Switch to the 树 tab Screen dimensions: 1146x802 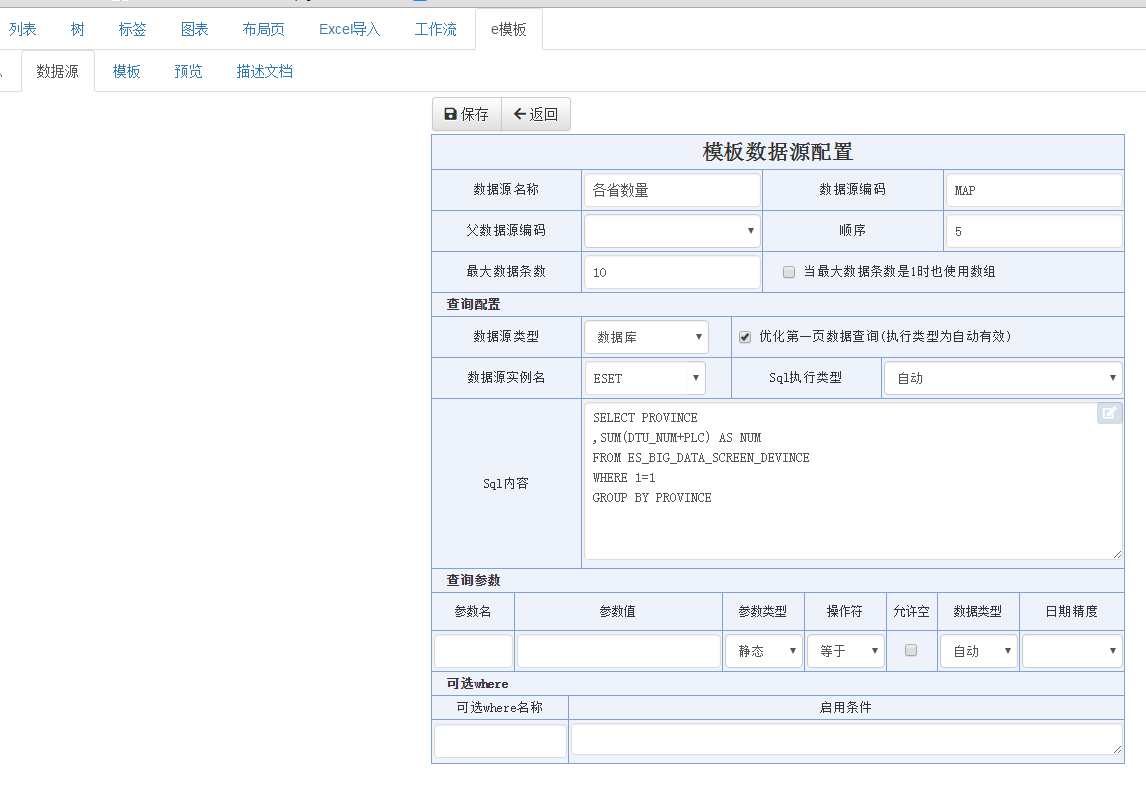[77, 29]
